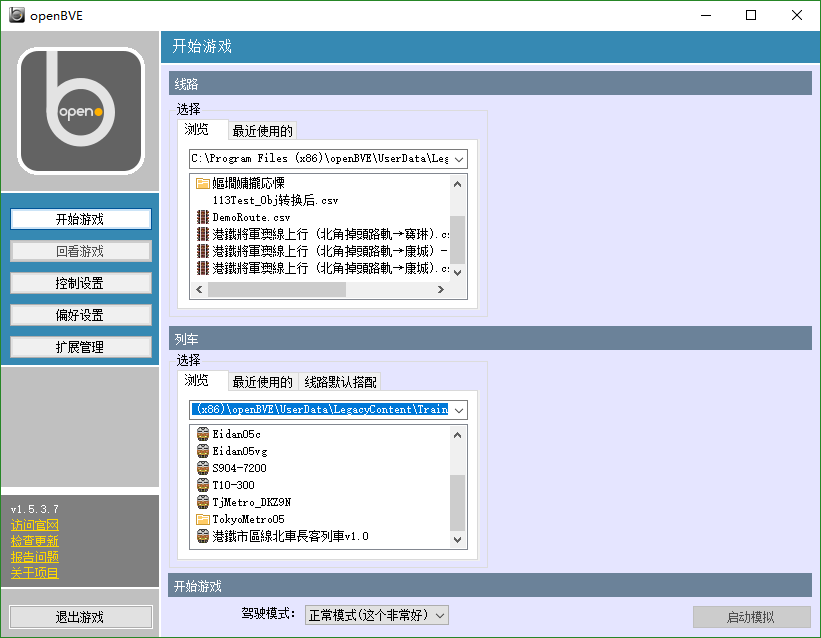Open the 关于项目 link

[35, 573]
